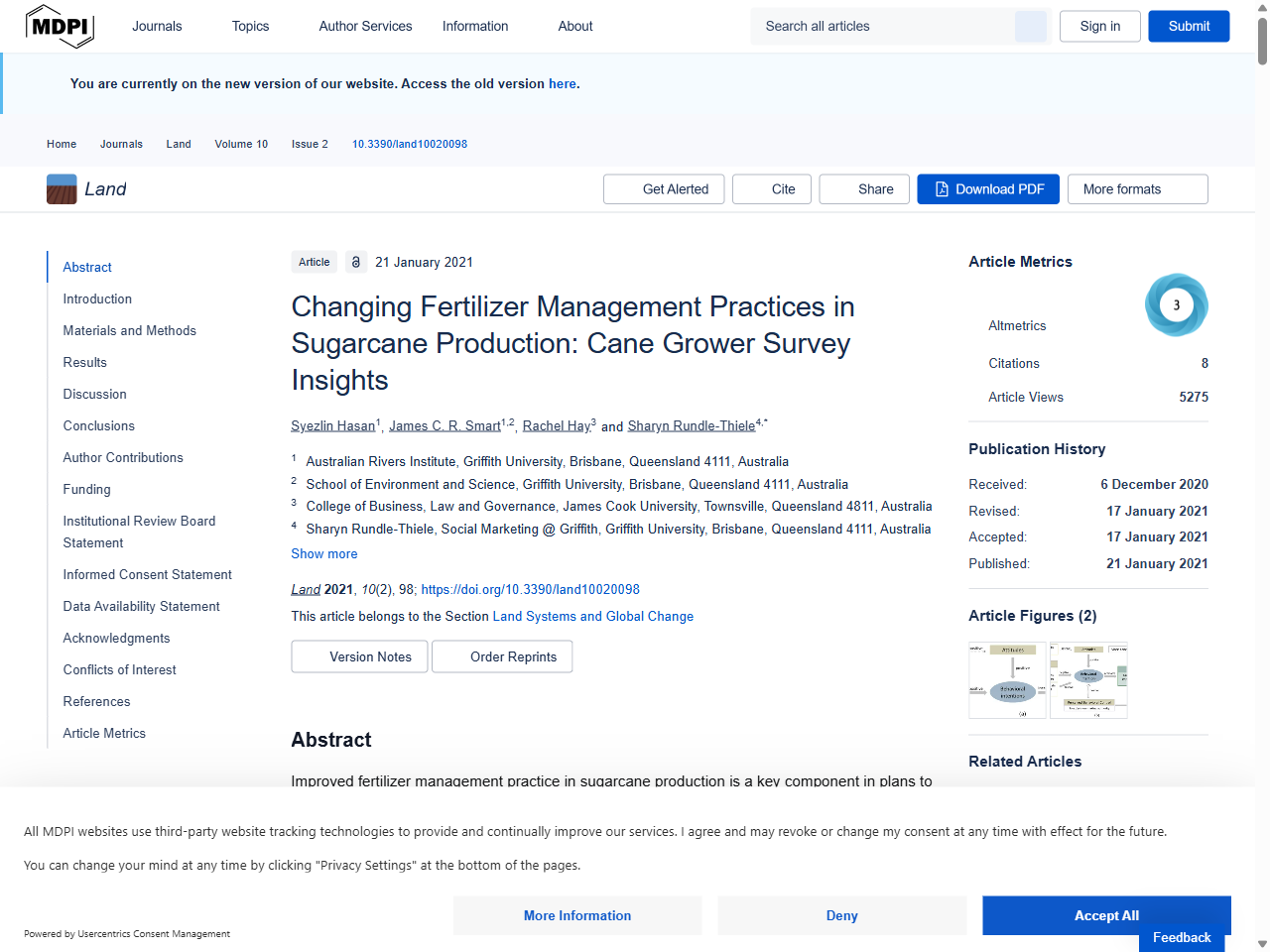This screenshot has width=1270, height=952.
Task: Open the Topics navigation dropdown
Action: pos(249,26)
